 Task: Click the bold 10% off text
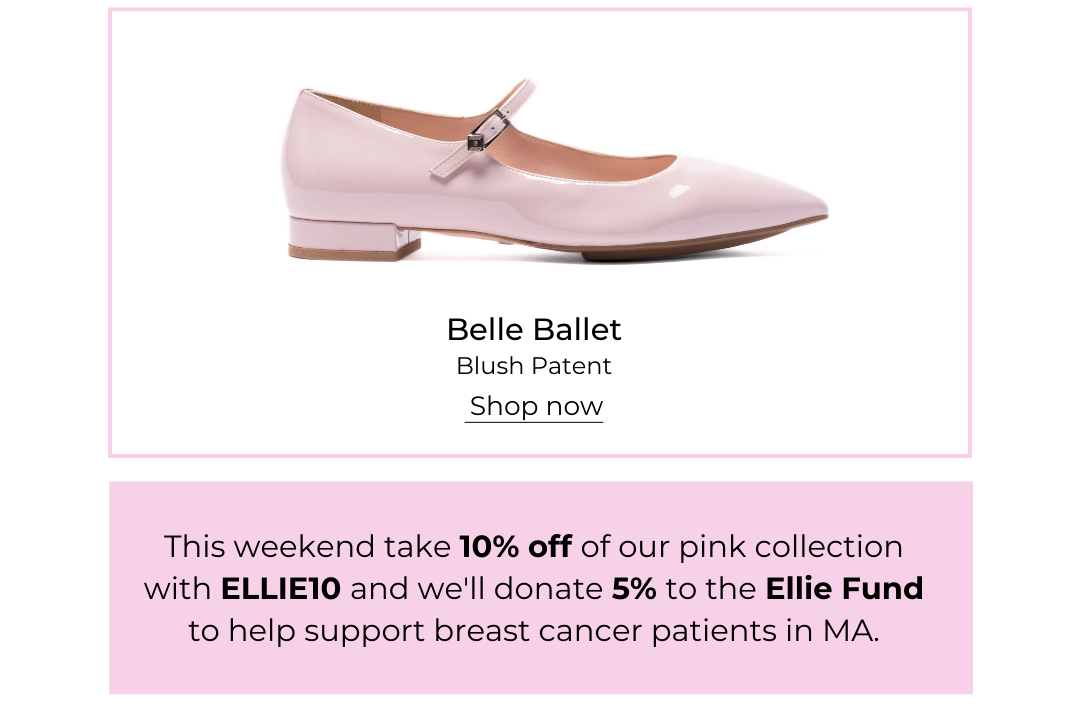tap(515, 546)
